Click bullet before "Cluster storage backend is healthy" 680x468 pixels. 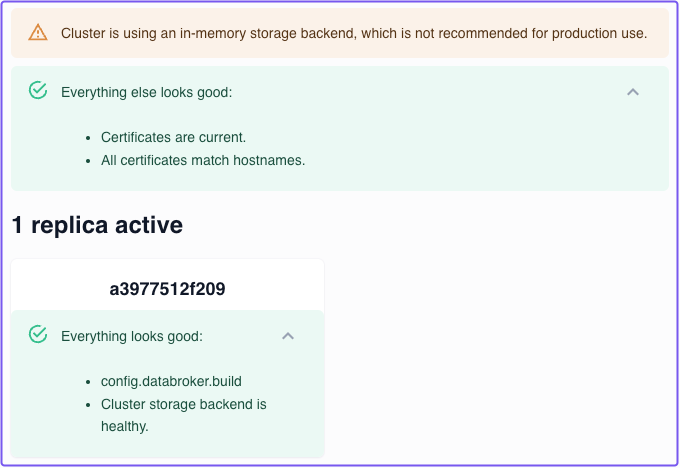point(88,405)
